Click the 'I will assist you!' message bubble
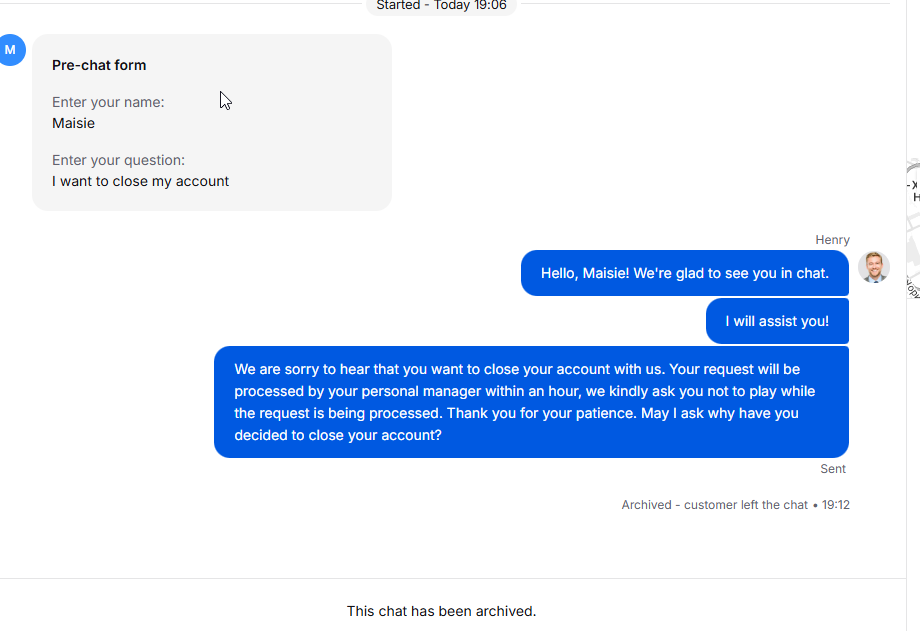Image resolution: width=920 pixels, height=631 pixels. (x=777, y=321)
